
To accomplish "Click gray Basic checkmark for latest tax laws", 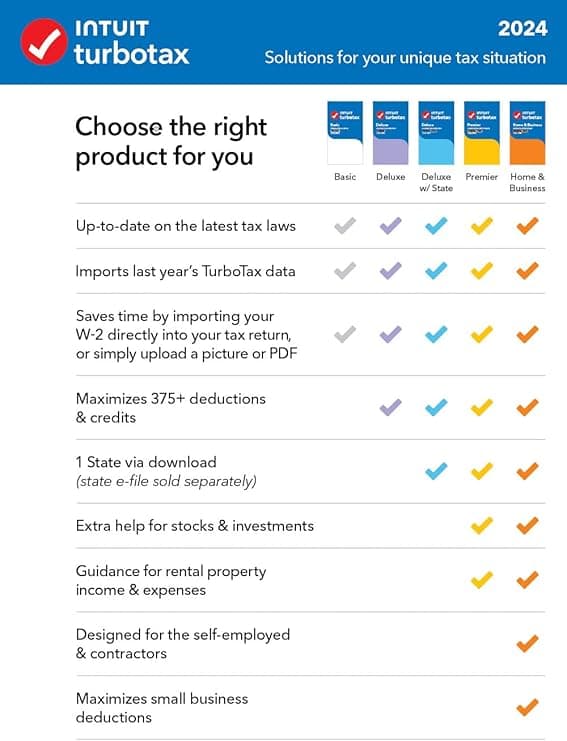I will click(x=345, y=226).
